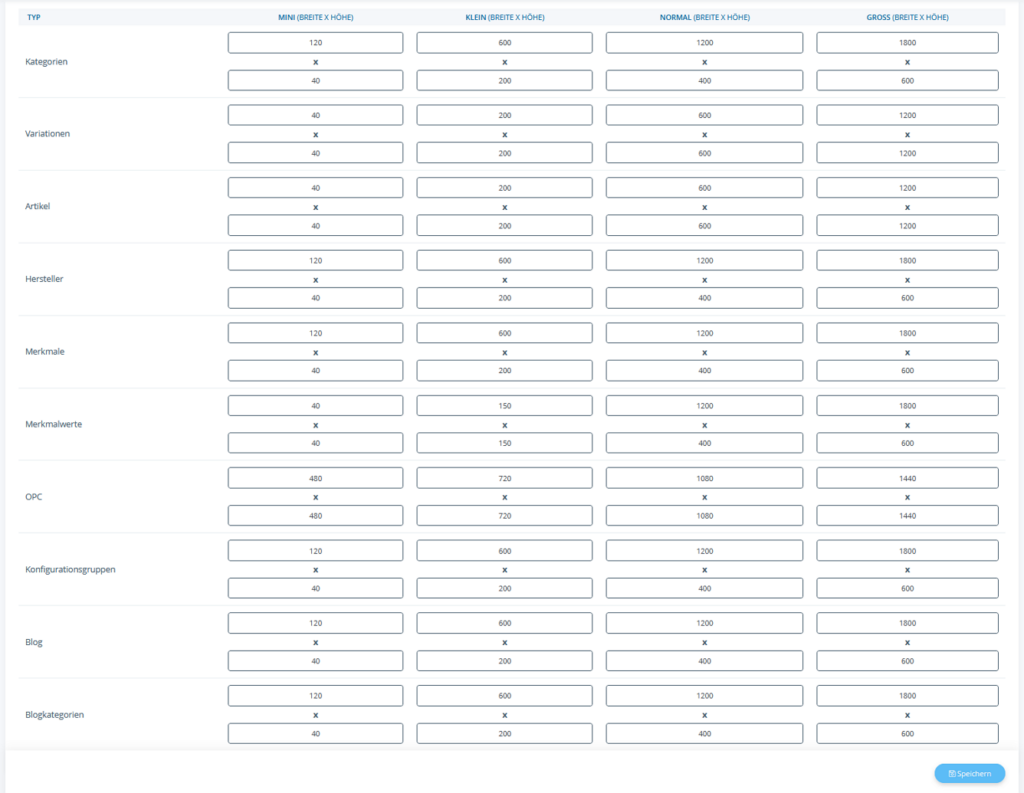Select the Artikel gross width field
Viewport: 1024px width, 793px height.
(907, 188)
